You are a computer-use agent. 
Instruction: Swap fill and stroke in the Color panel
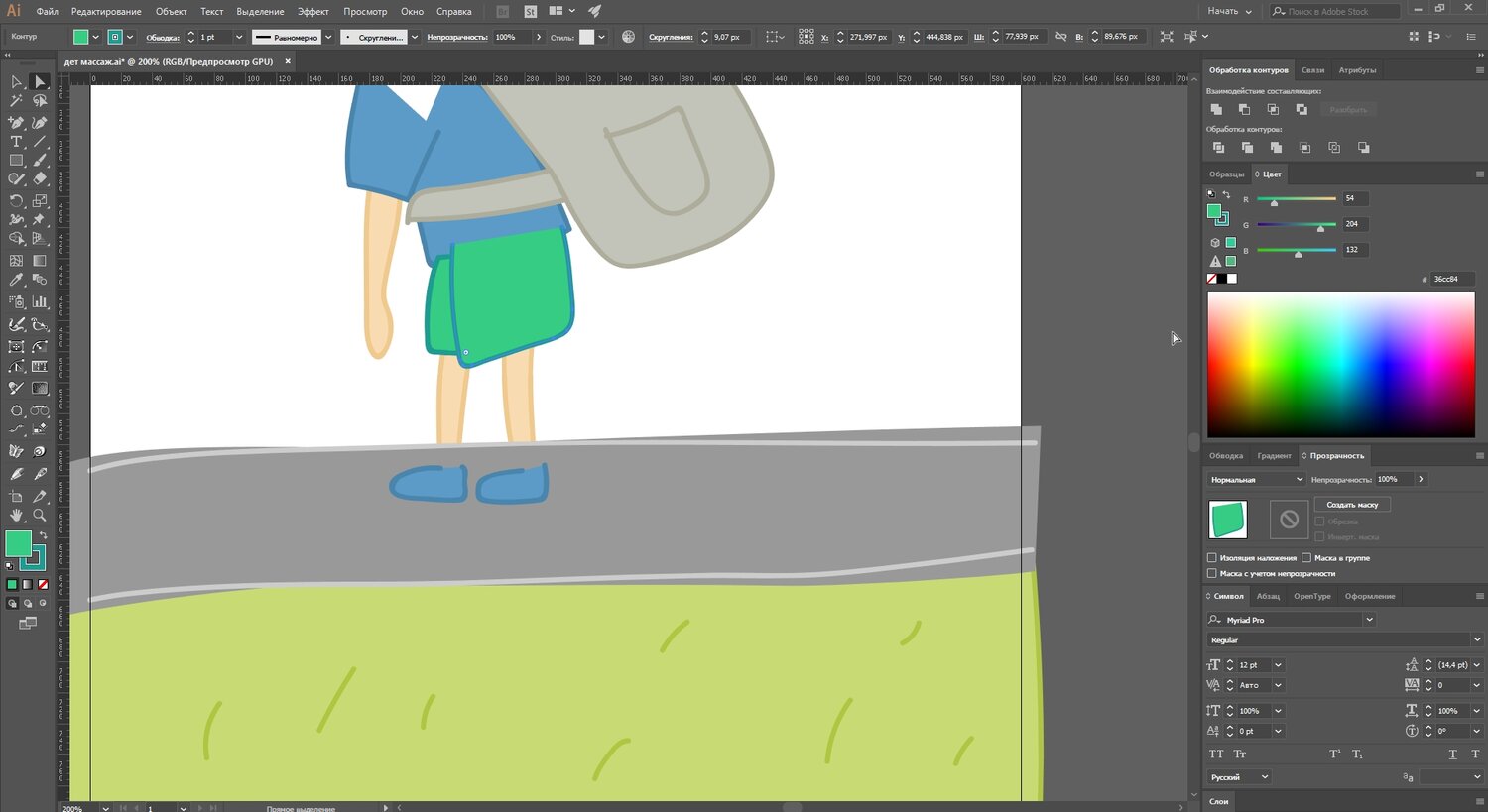coord(1226,194)
